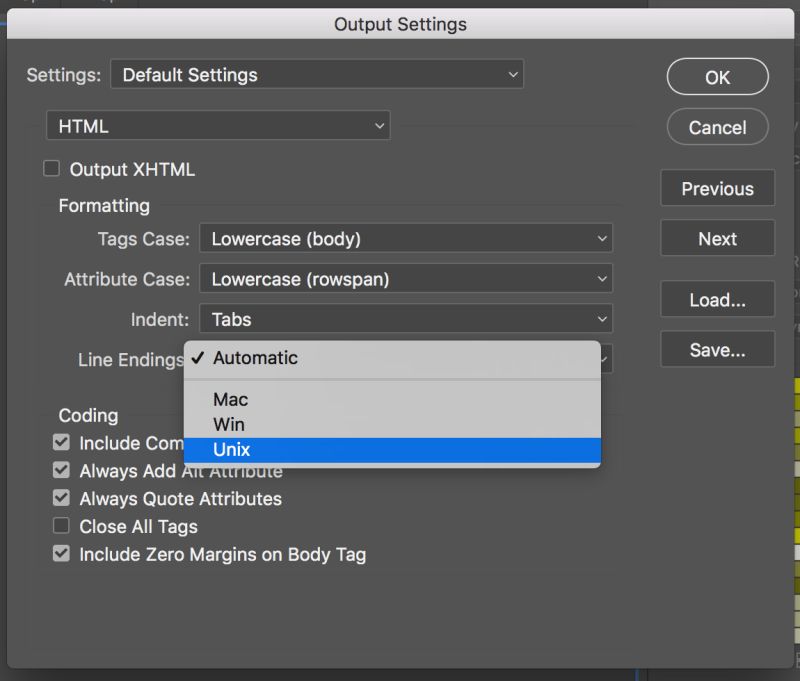Load saved output settings
This screenshot has width=800, height=681.
[717, 300]
